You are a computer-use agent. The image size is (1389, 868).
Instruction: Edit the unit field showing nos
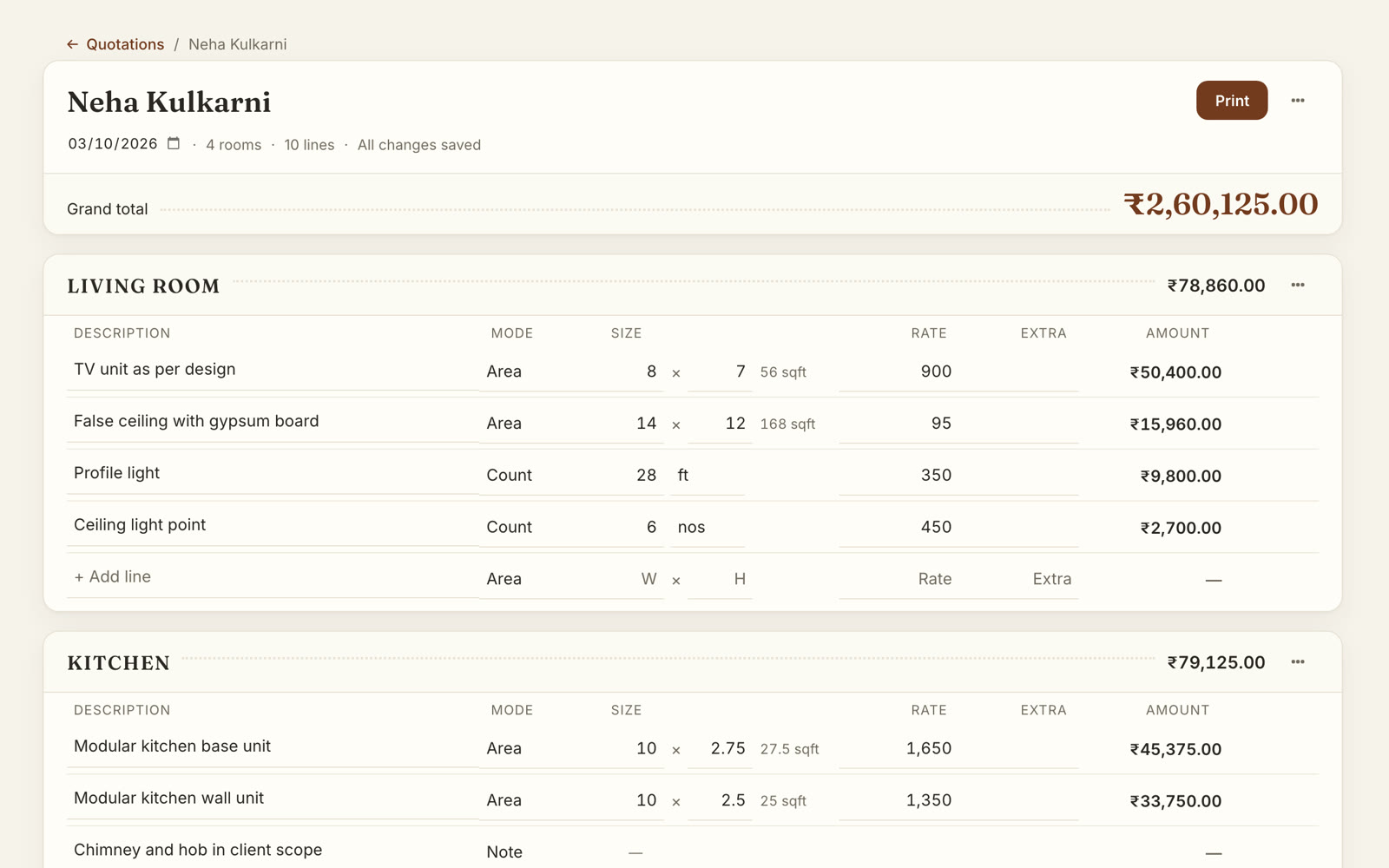(x=707, y=527)
